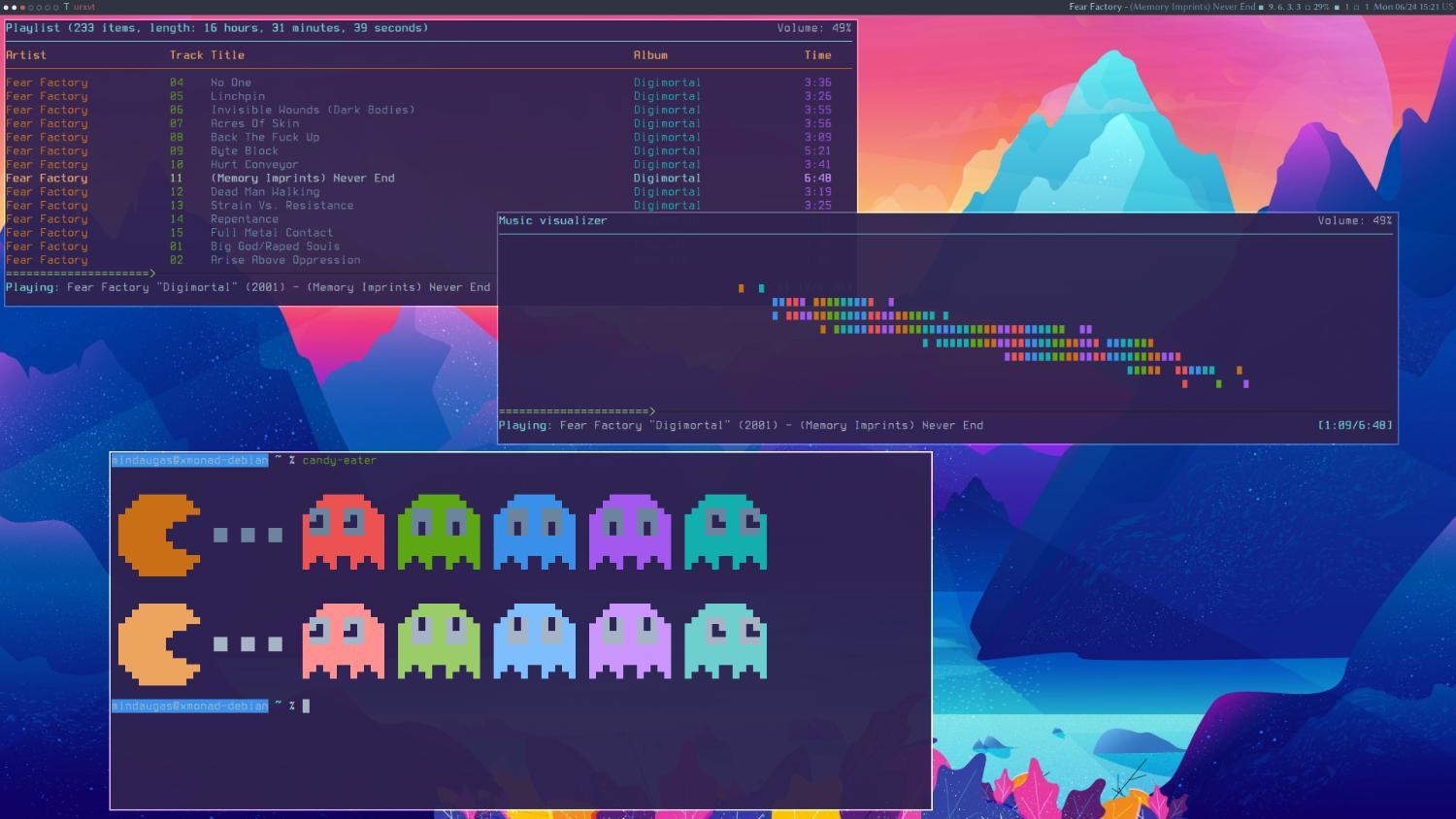
Task: Click the bright red ghost
Action: pyautogui.click(x=344, y=532)
